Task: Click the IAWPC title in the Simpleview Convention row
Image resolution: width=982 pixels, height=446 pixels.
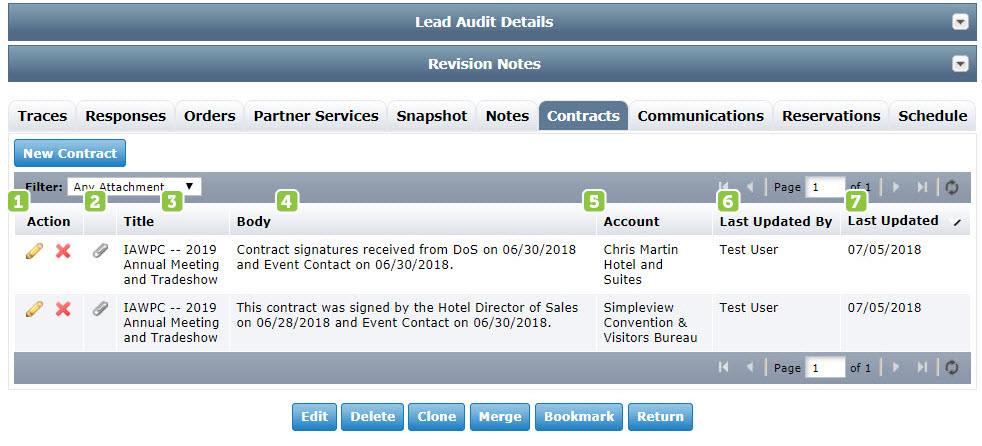Action: coord(172,323)
